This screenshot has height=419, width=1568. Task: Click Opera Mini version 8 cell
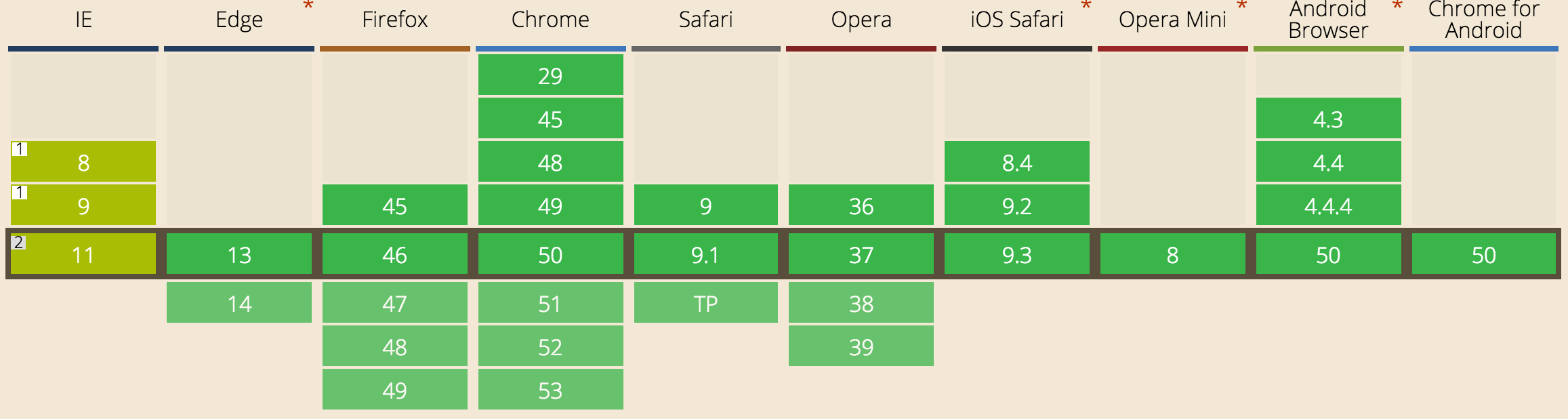[1172, 255]
